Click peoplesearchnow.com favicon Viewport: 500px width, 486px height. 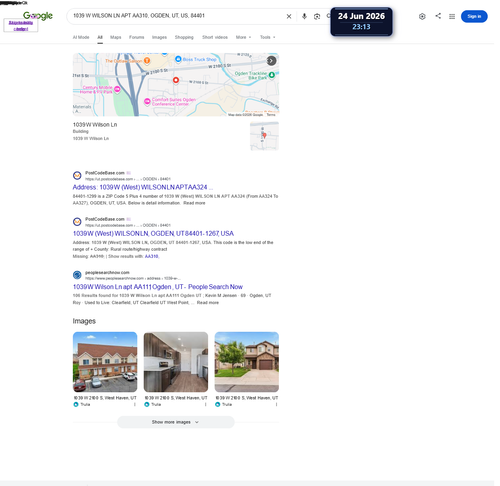(77, 275)
